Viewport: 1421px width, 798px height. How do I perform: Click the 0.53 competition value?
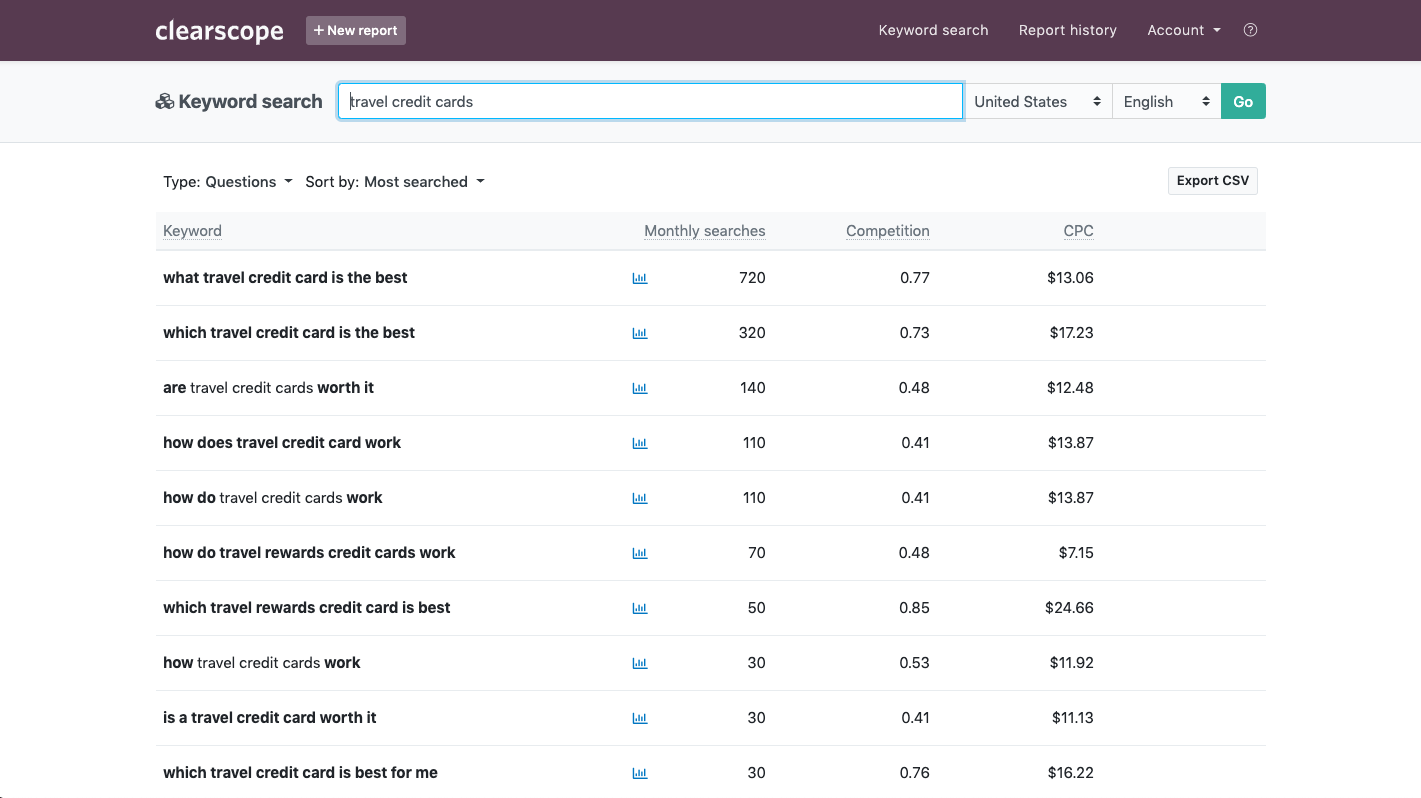coord(914,663)
